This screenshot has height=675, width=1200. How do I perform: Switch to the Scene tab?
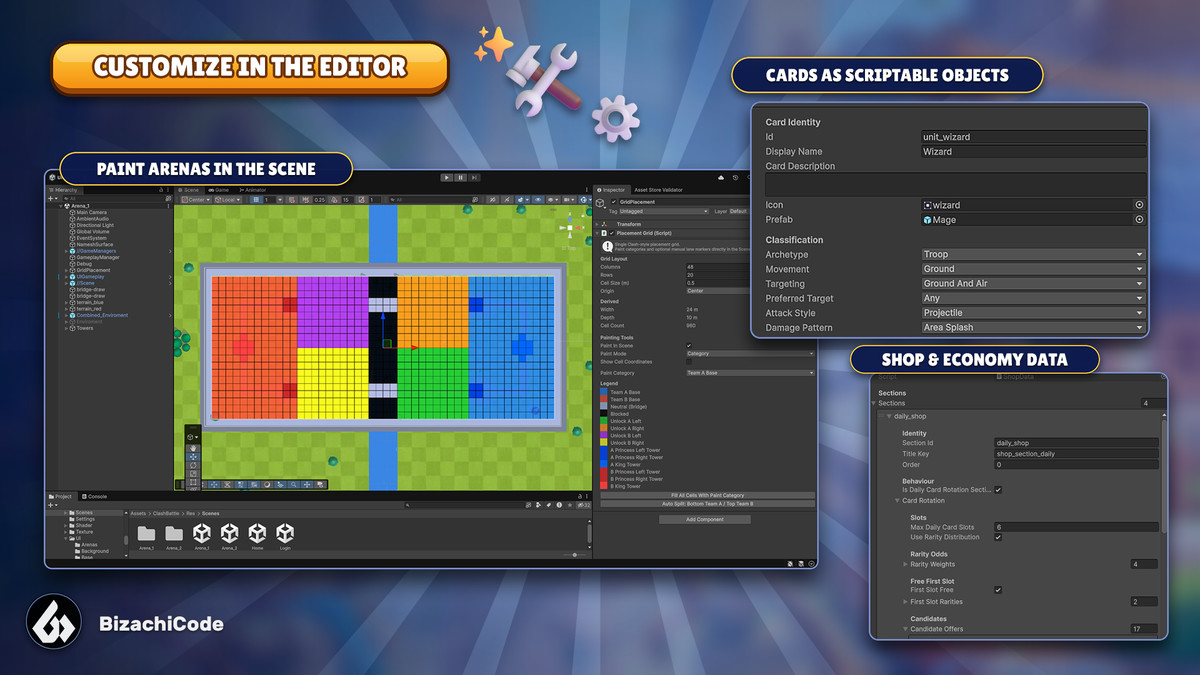(189, 190)
